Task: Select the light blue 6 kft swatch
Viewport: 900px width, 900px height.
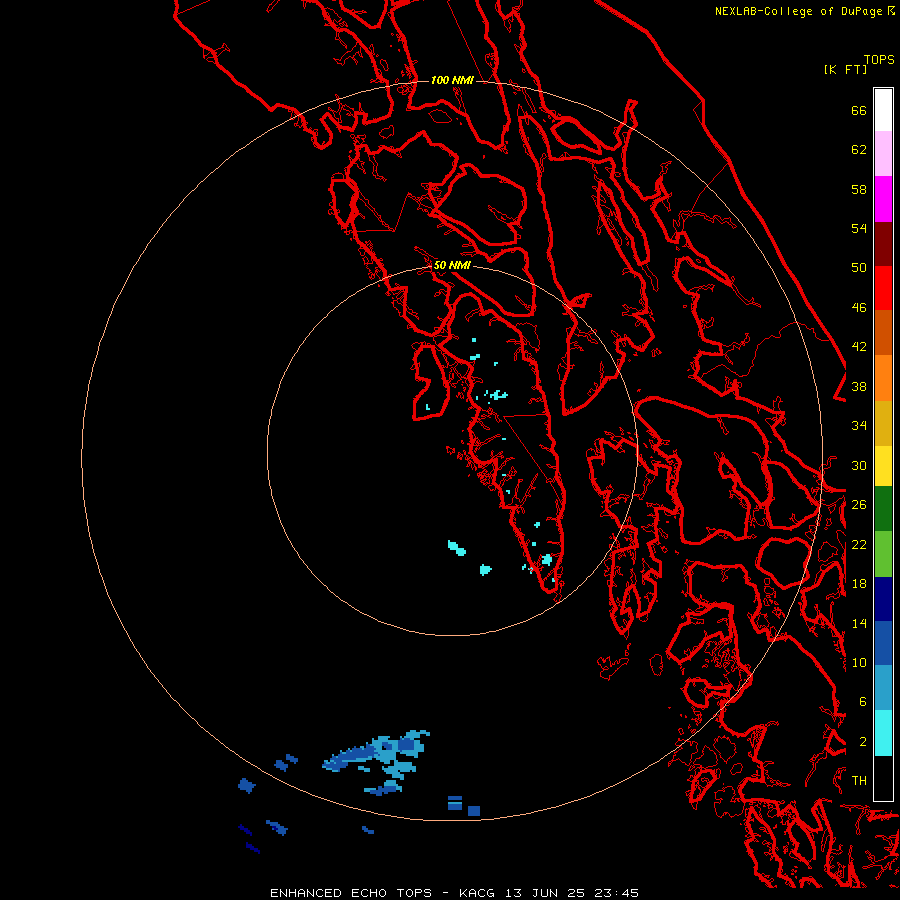Action: pos(883,688)
